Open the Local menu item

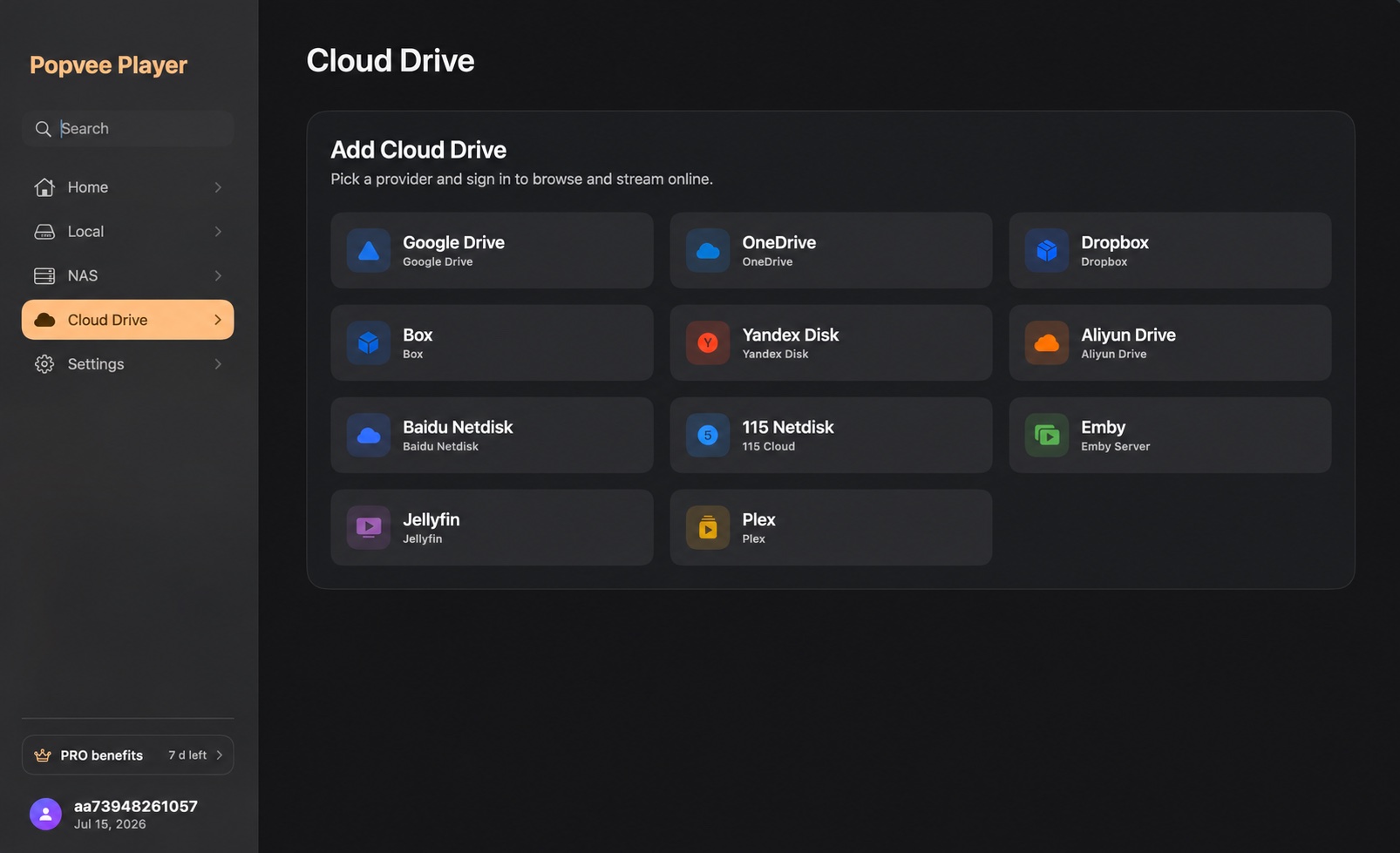128,232
